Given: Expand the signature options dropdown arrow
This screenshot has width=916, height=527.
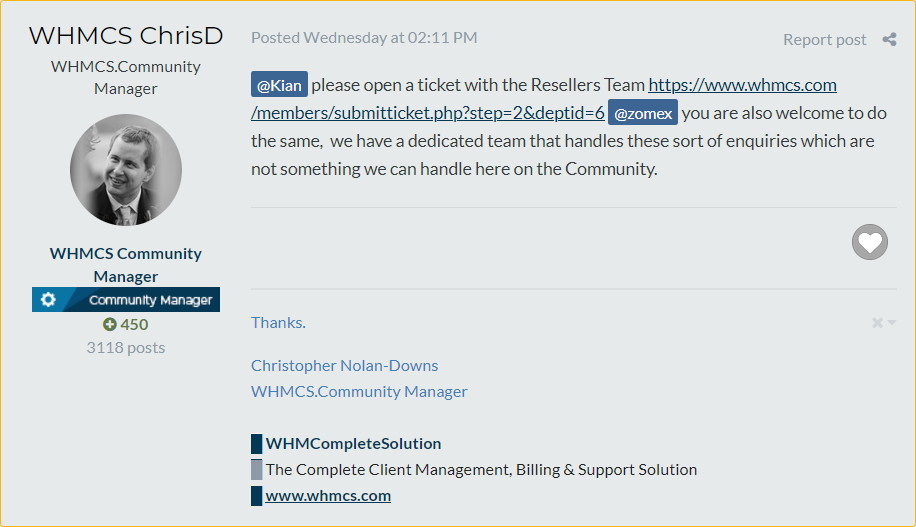Looking at the screenshot, I should click(891, 323).
